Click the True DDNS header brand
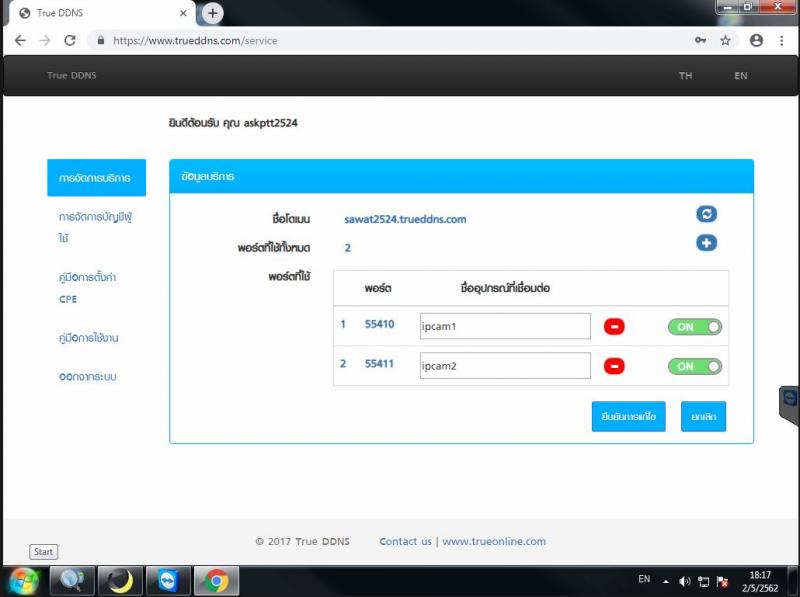 point(72,76)
